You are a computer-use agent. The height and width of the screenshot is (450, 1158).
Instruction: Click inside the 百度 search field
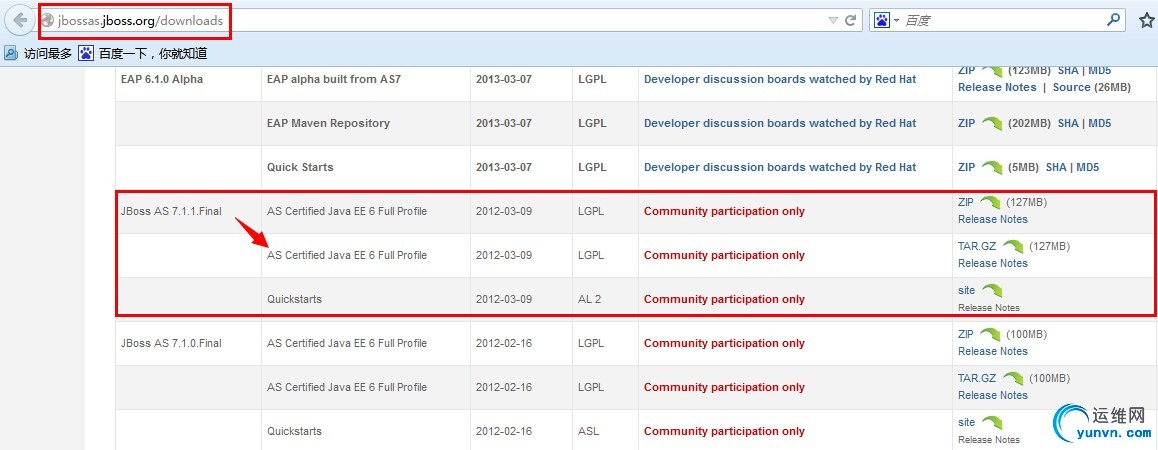(x=1001, y=21)
